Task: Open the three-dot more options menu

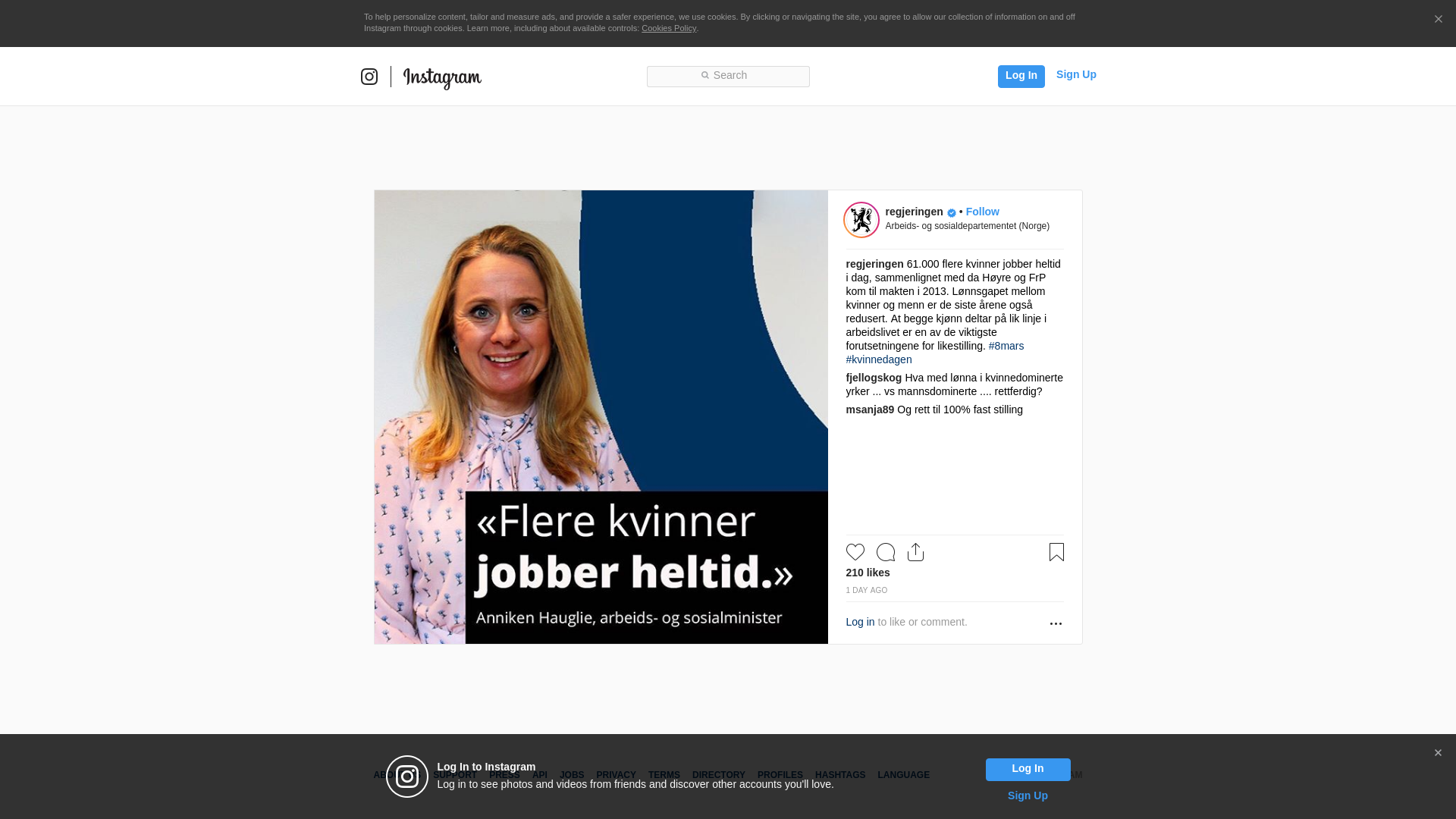Action: (x=1056, y=623)
